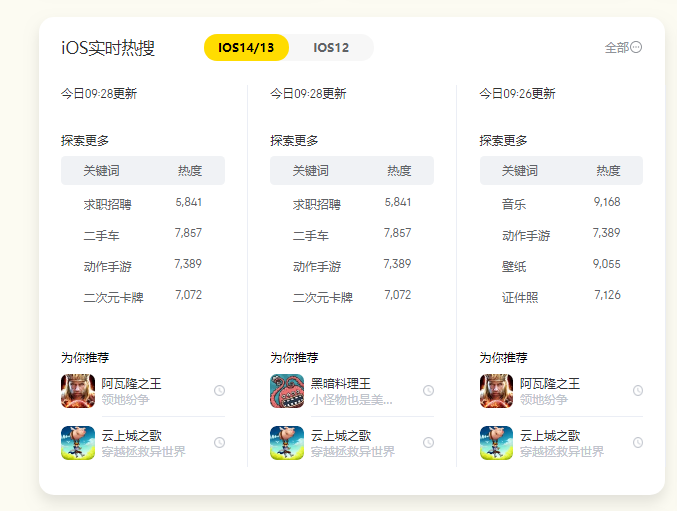Click 5,841 value in left column
Viewport: 677px width, 511px height.
pyautogui.click(x=189, y=202)
